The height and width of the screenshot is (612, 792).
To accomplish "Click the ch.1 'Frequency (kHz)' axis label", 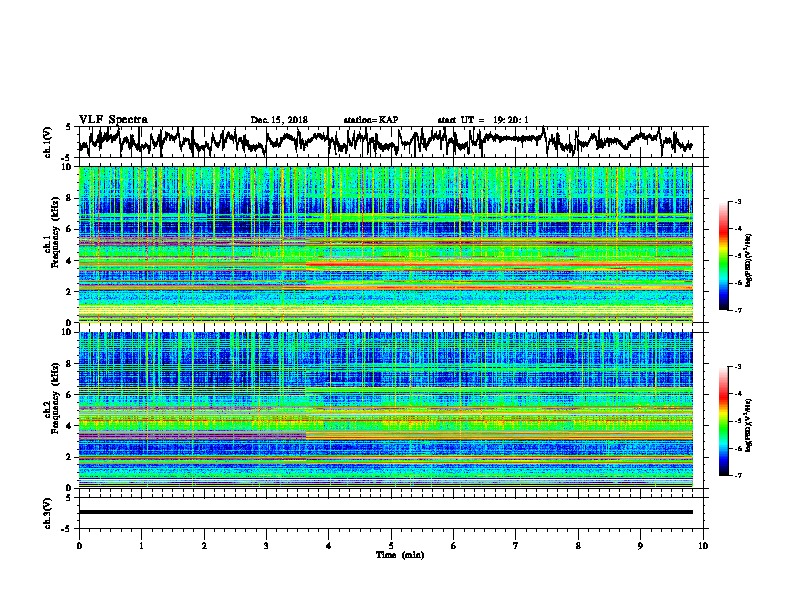I will click(55, 232).
